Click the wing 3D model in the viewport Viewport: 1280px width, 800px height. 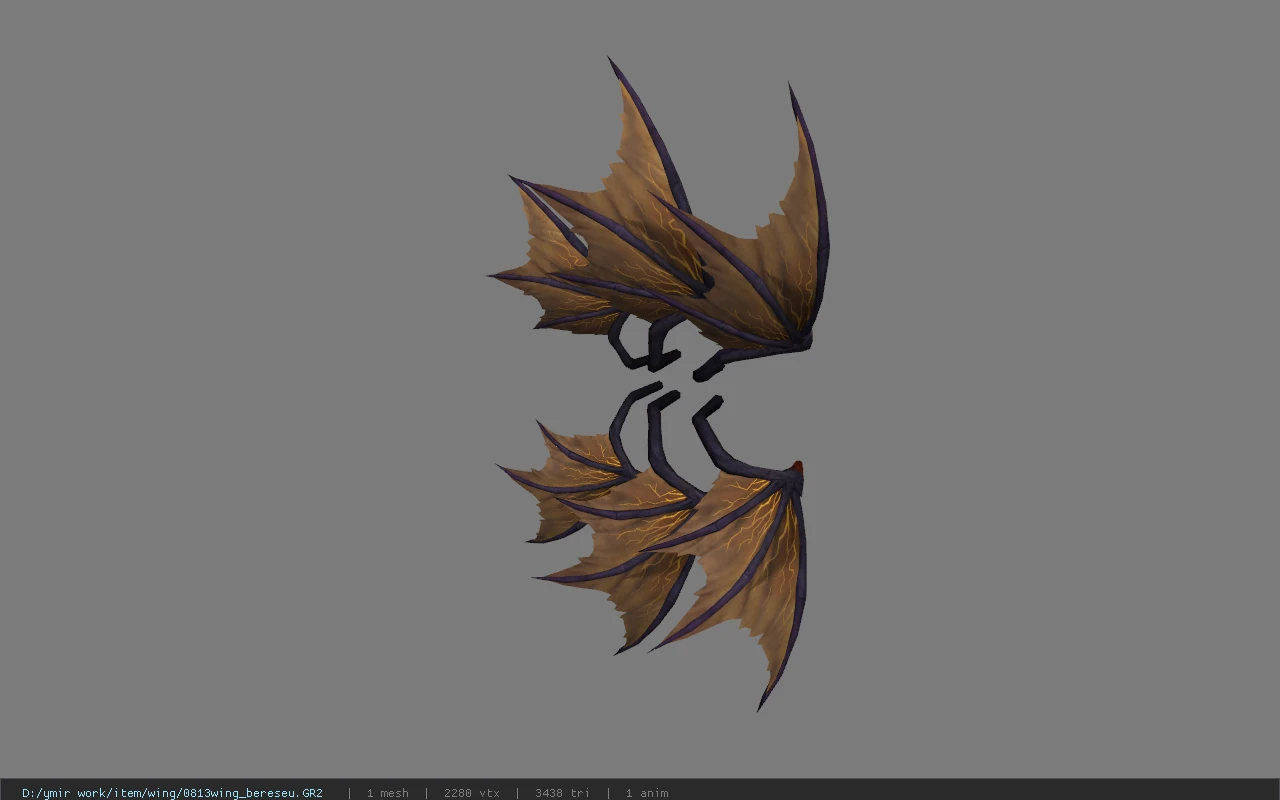(x=660, y=385)
